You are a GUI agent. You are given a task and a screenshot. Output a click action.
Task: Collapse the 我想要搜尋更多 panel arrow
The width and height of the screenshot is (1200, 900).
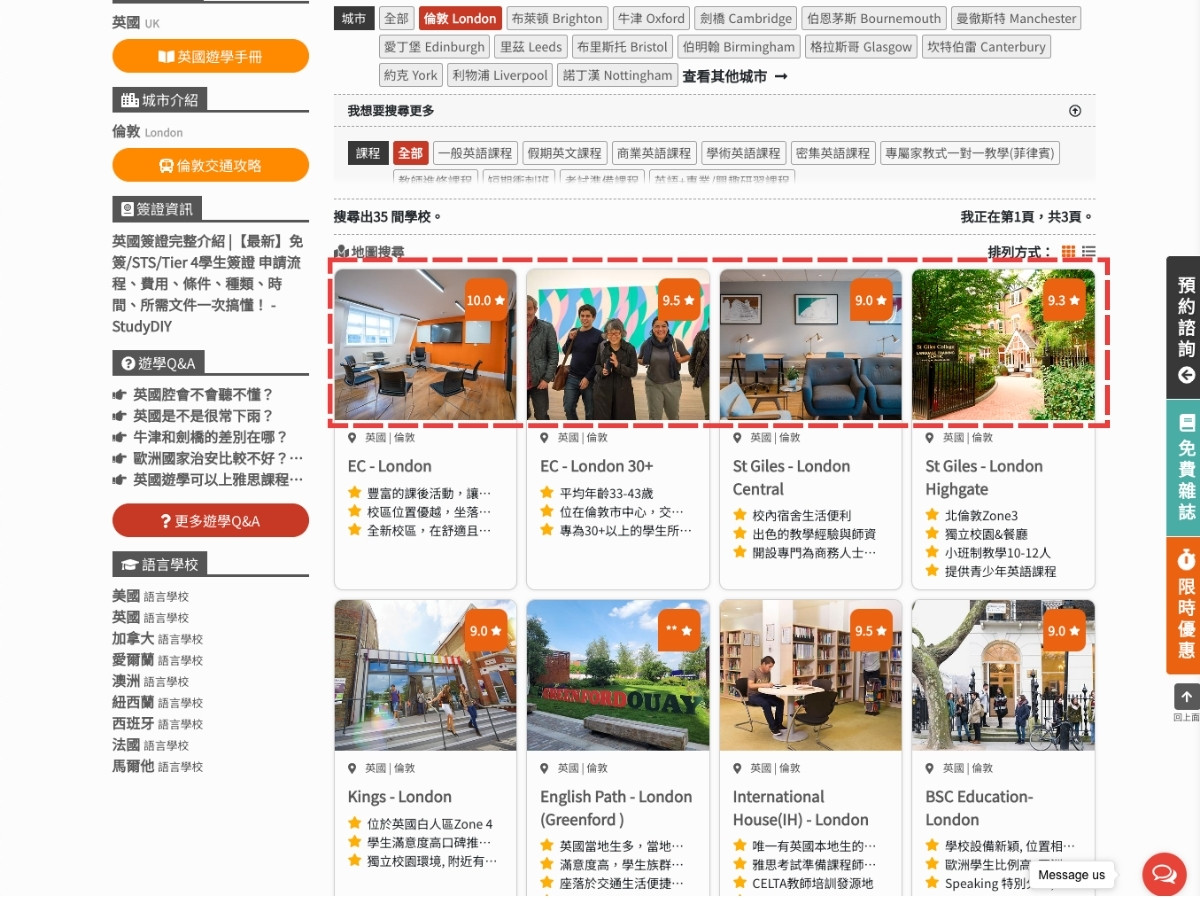(1075, 111)
